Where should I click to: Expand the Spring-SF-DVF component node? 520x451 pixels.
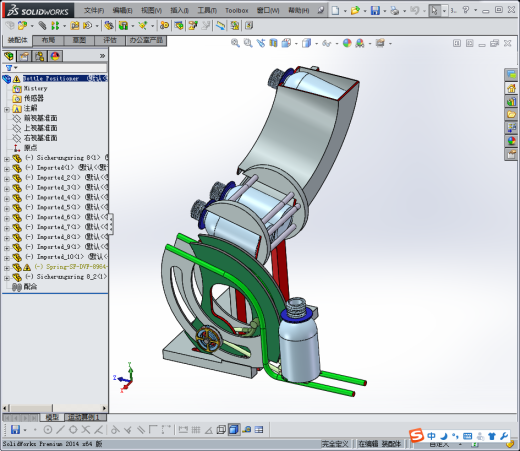7,268
